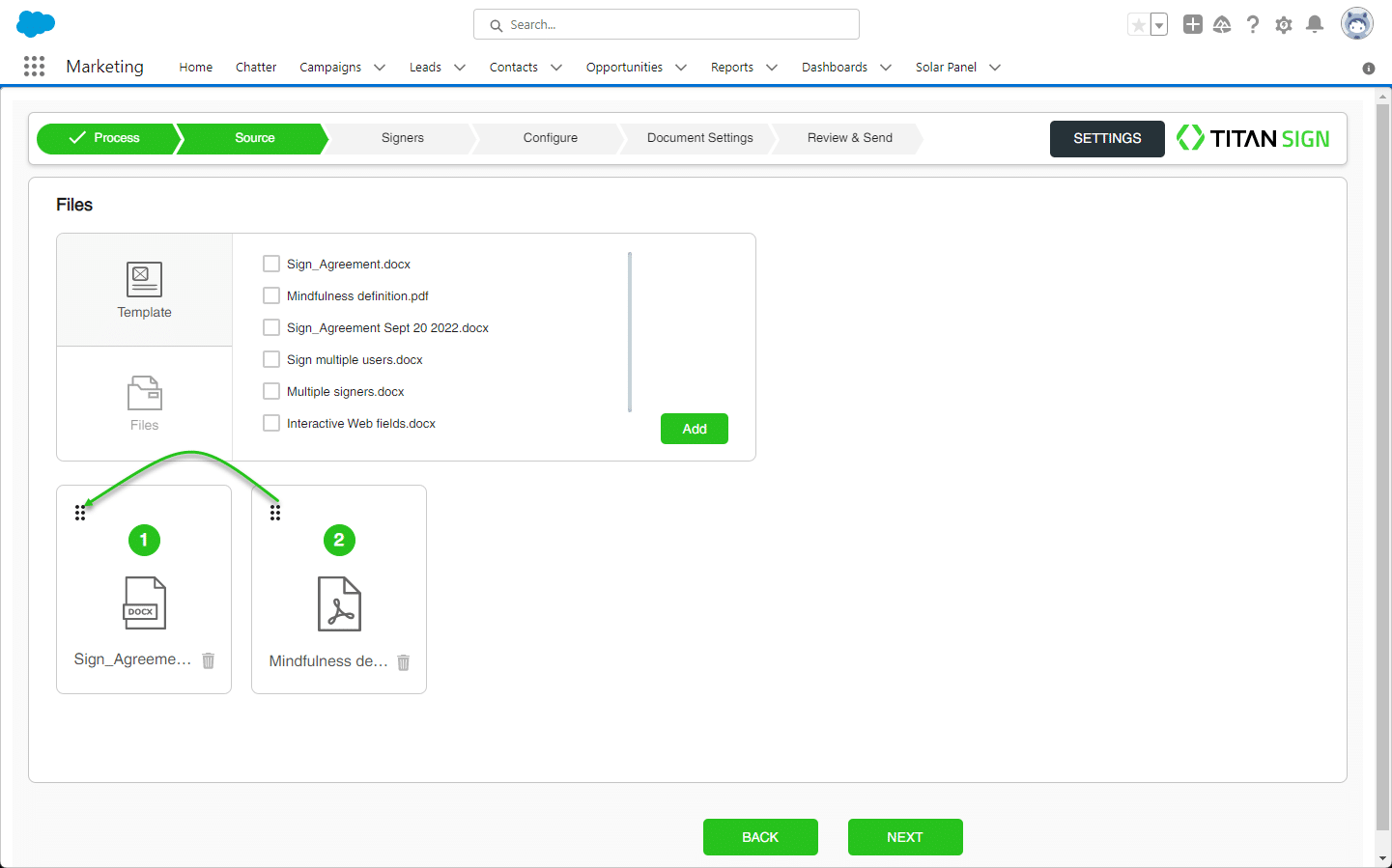The image size is (1392, 868).
Task: Click the info icon below the avatar
Action: click(x=1369, y=69)
